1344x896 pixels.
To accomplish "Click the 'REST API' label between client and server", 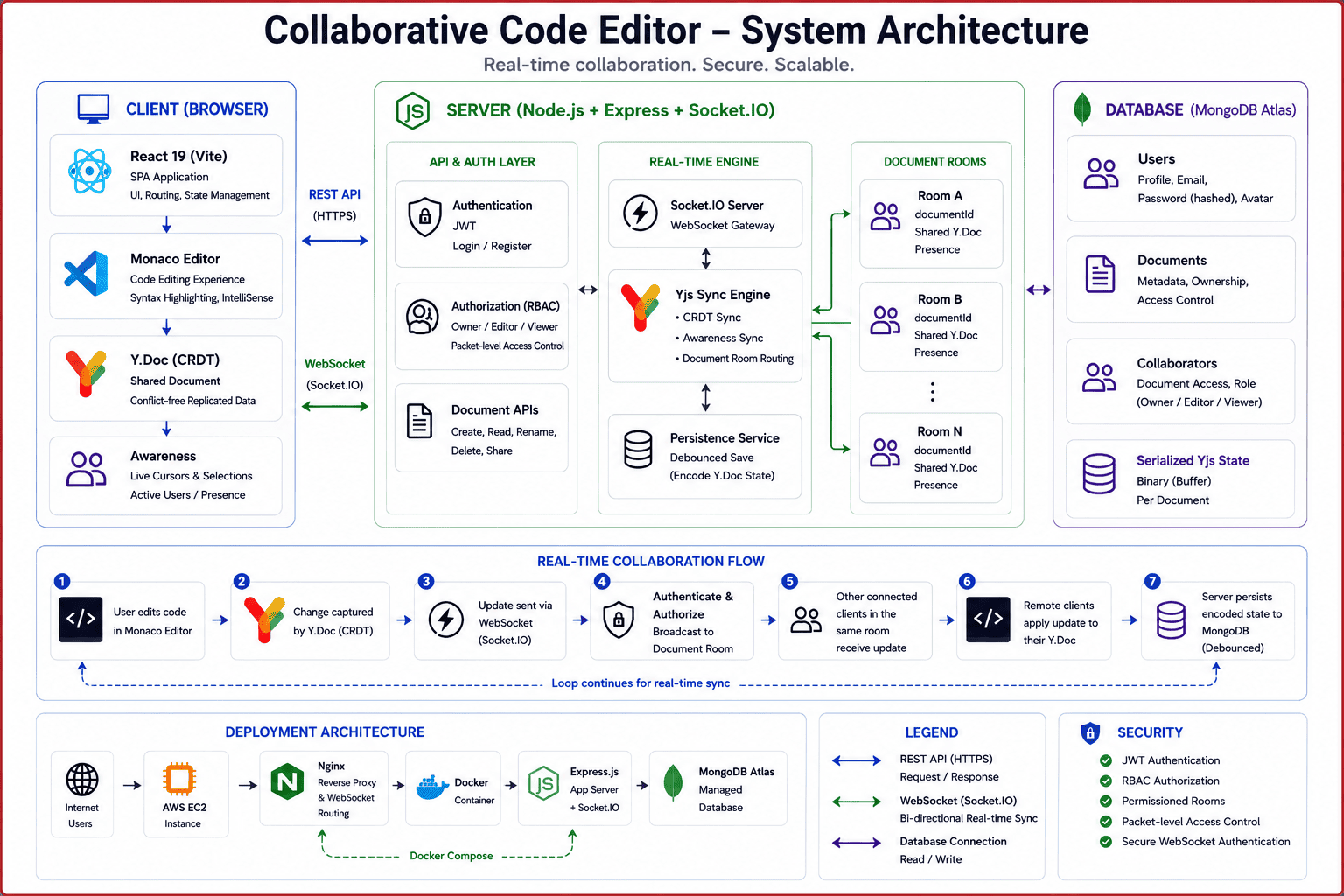I will click(334, 194).
